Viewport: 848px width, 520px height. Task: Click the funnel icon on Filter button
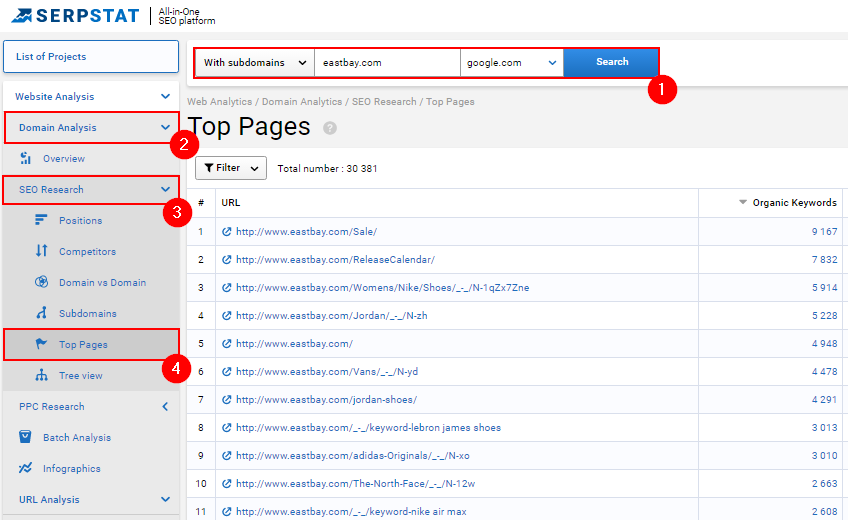click(x=209, y=168)
